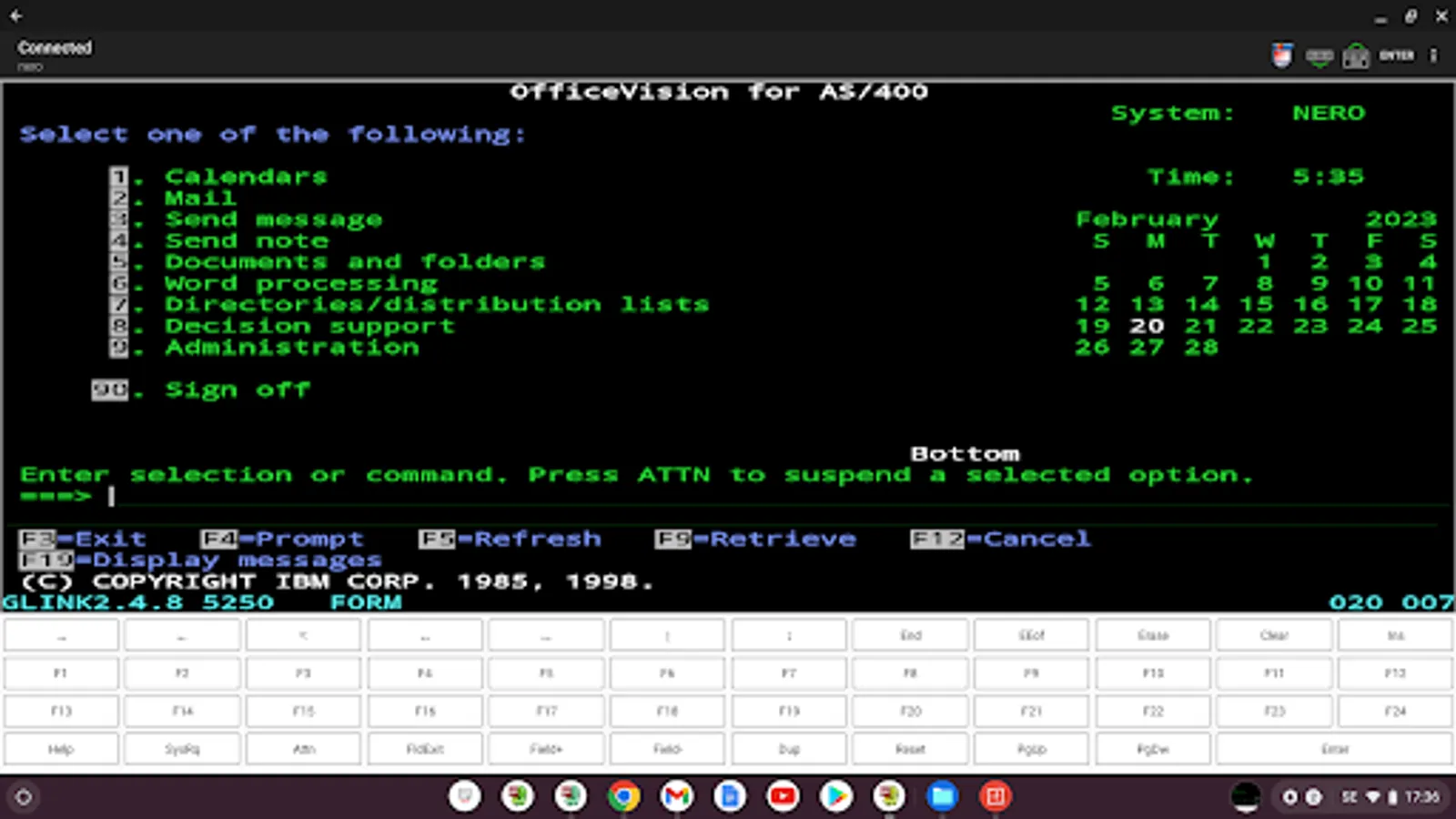The height and width of the screenshot is (819, 1456).
Task: Tap the PgUp key on the keypad
Action: (1031, 750)
